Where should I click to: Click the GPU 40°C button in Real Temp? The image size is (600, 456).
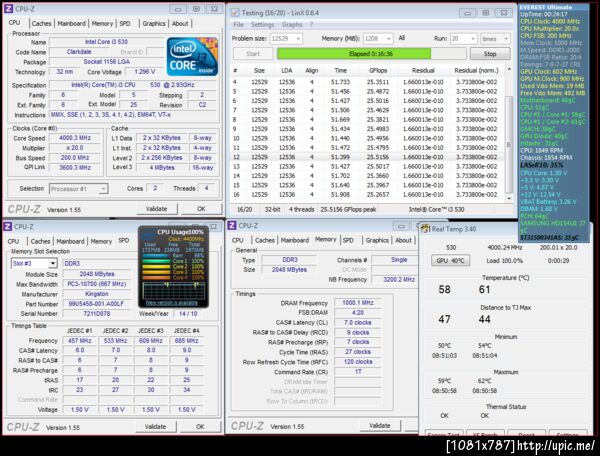coord(450,261)
